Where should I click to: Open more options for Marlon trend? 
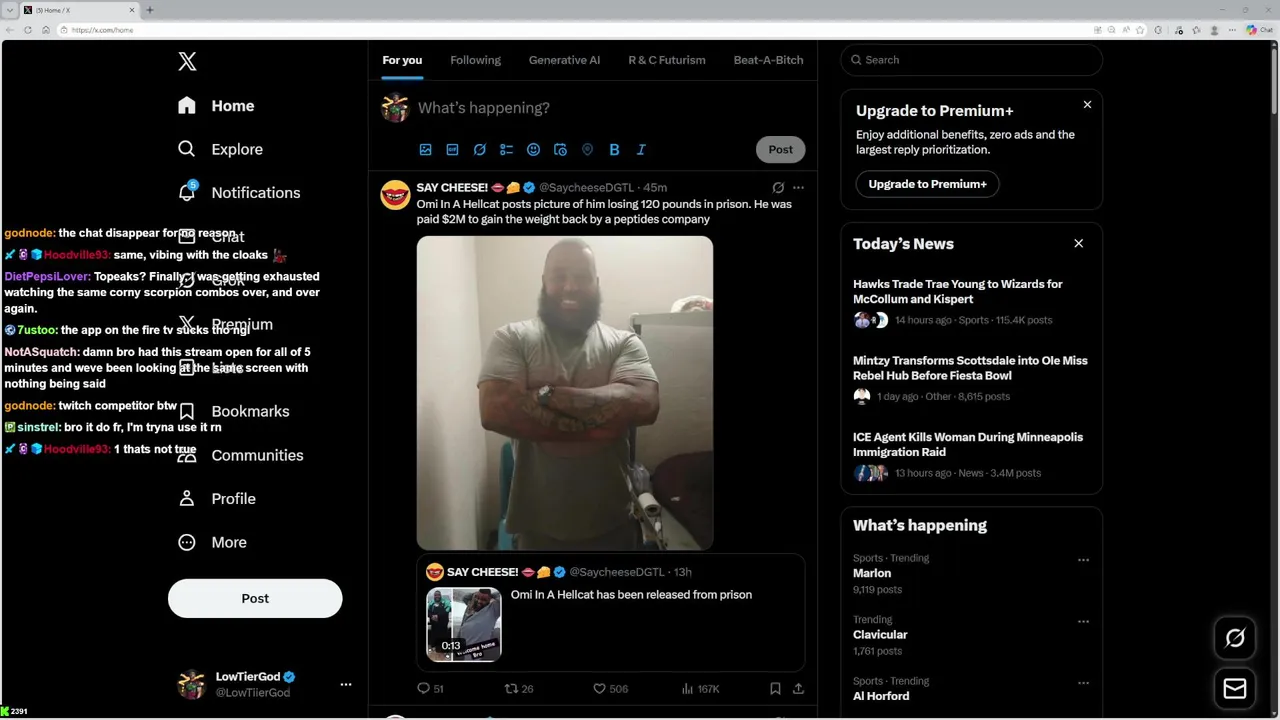[1083, 560]
